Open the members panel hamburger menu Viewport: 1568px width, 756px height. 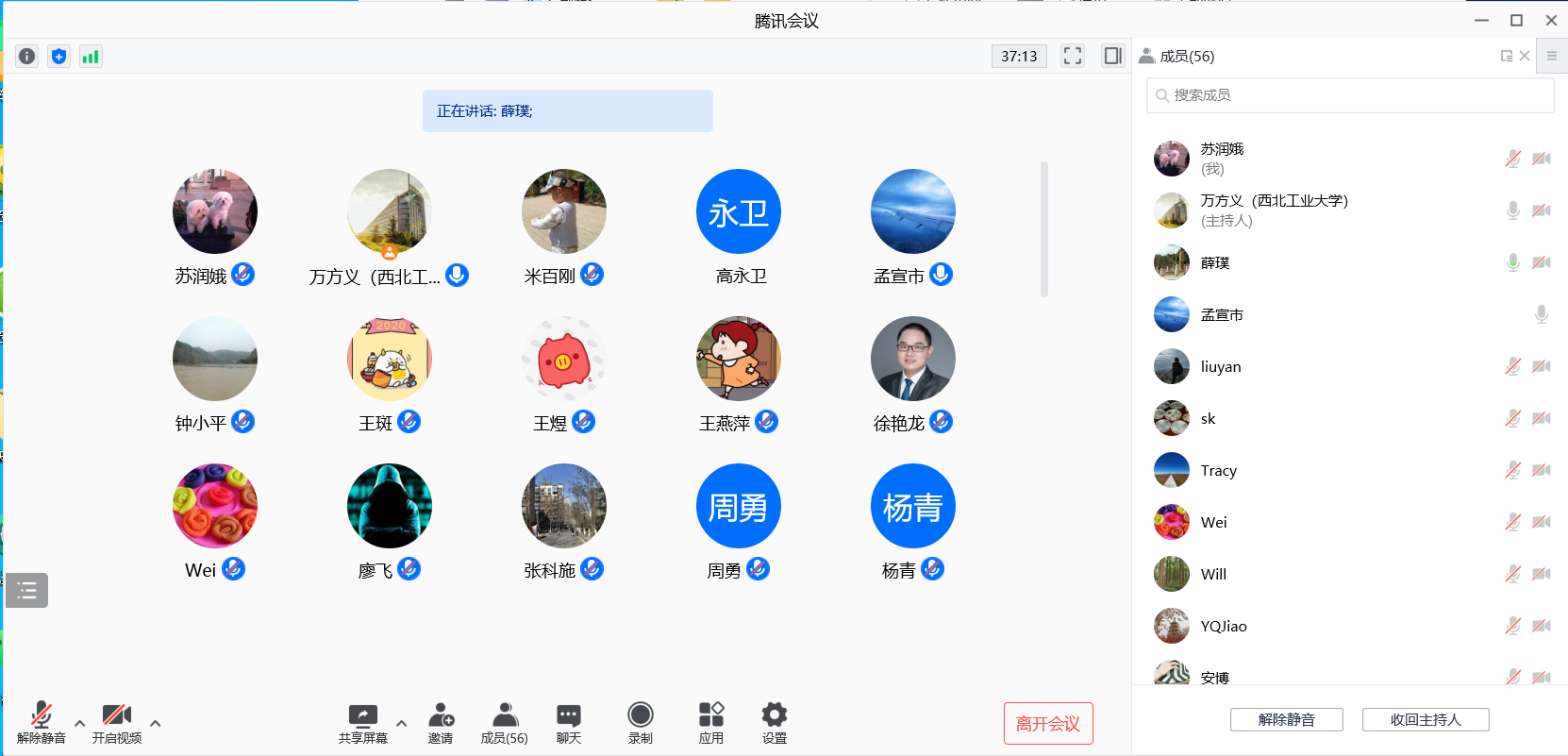coord(1552,56)
